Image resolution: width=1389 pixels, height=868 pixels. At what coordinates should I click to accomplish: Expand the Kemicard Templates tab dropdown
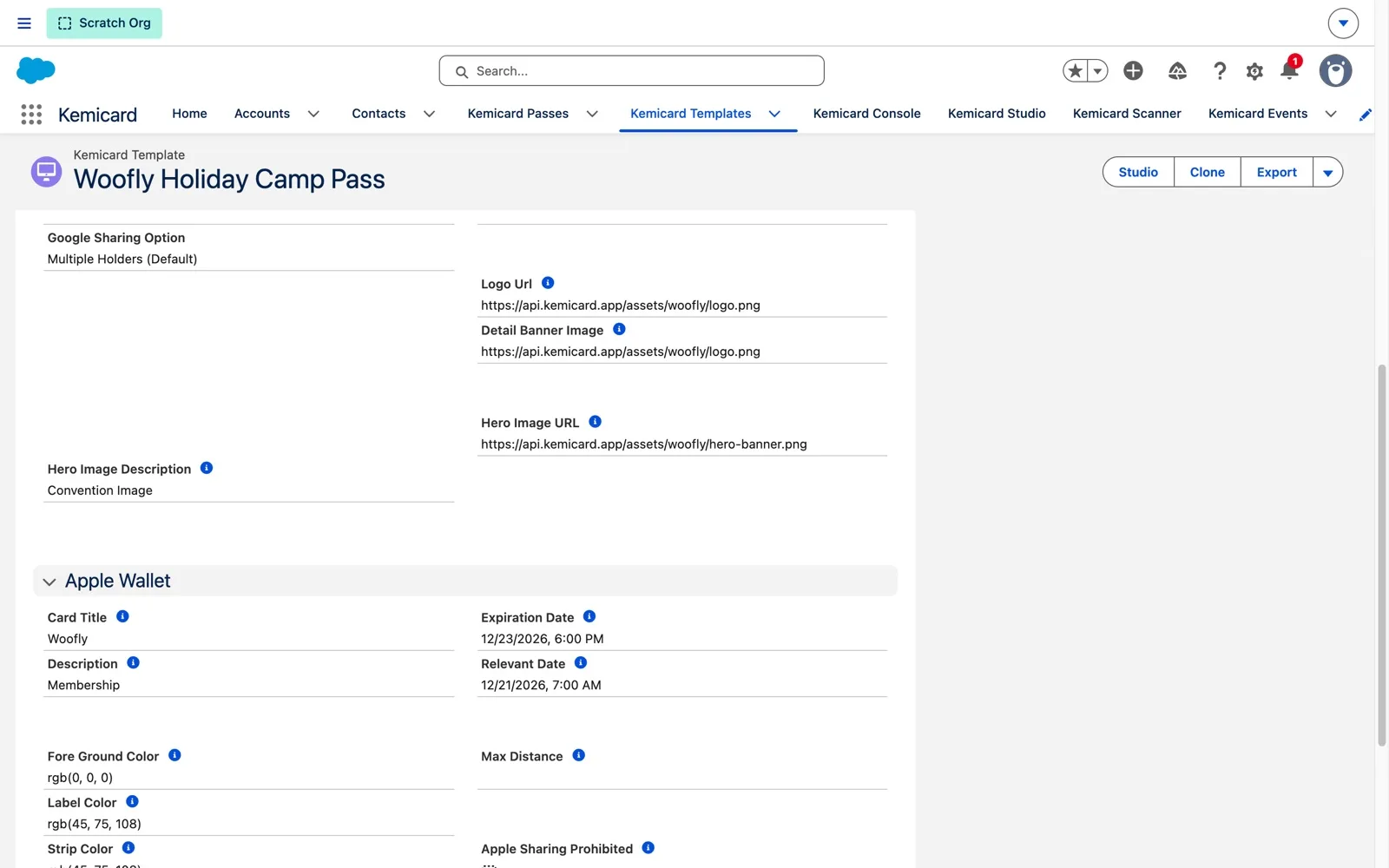(x=774, y=114)
